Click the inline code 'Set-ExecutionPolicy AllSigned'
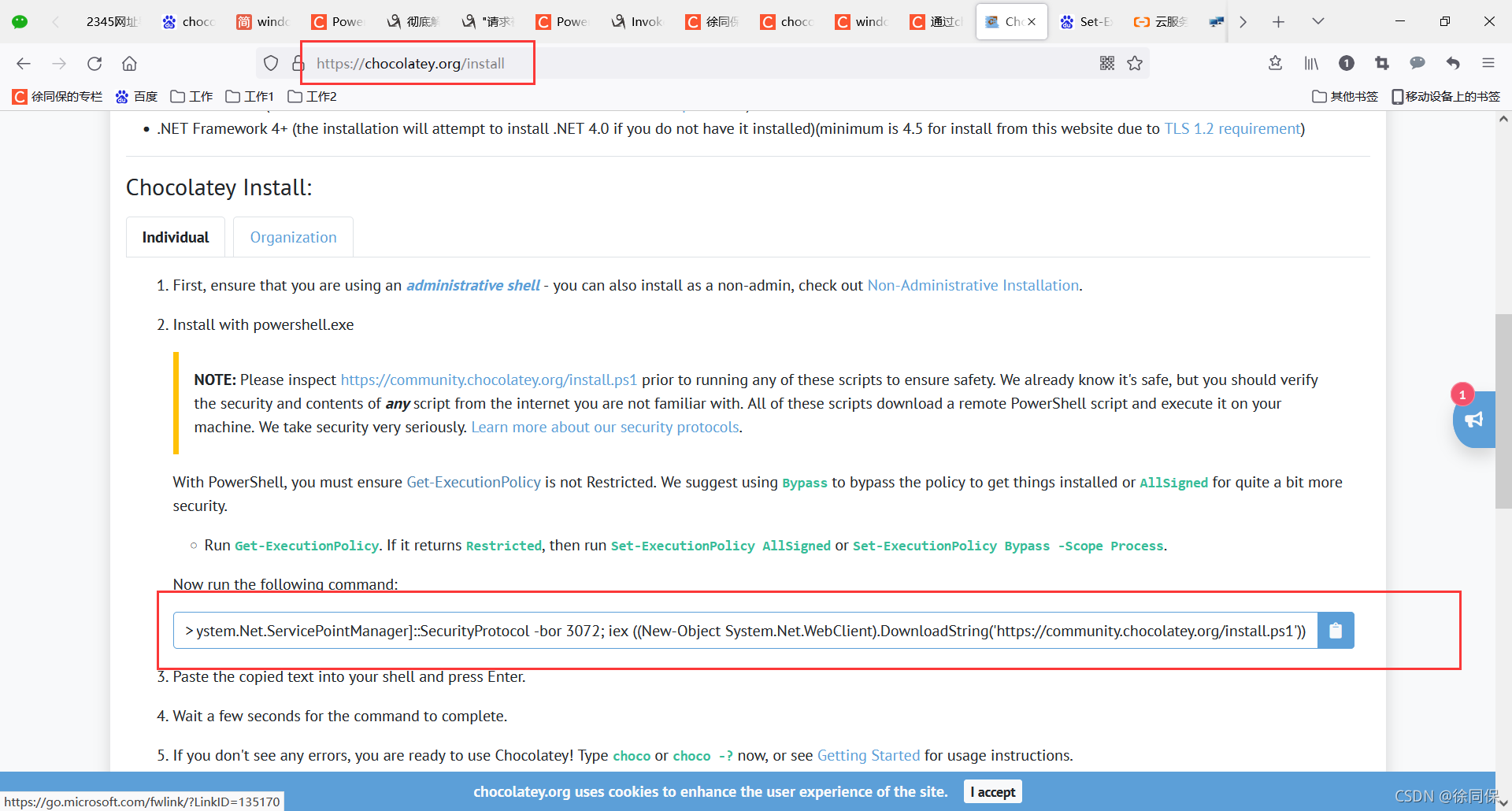Viewport: 1512px width, 811px height. [721, 546]
